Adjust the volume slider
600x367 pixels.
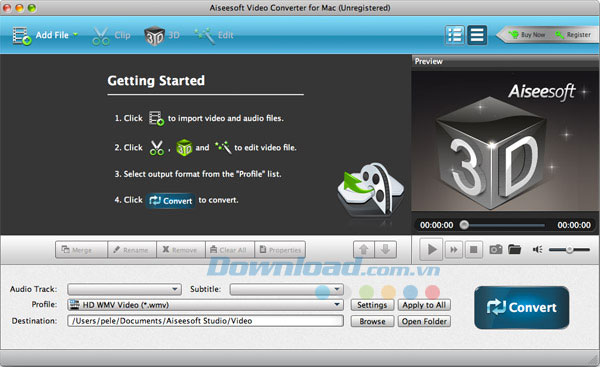[569, 250]
